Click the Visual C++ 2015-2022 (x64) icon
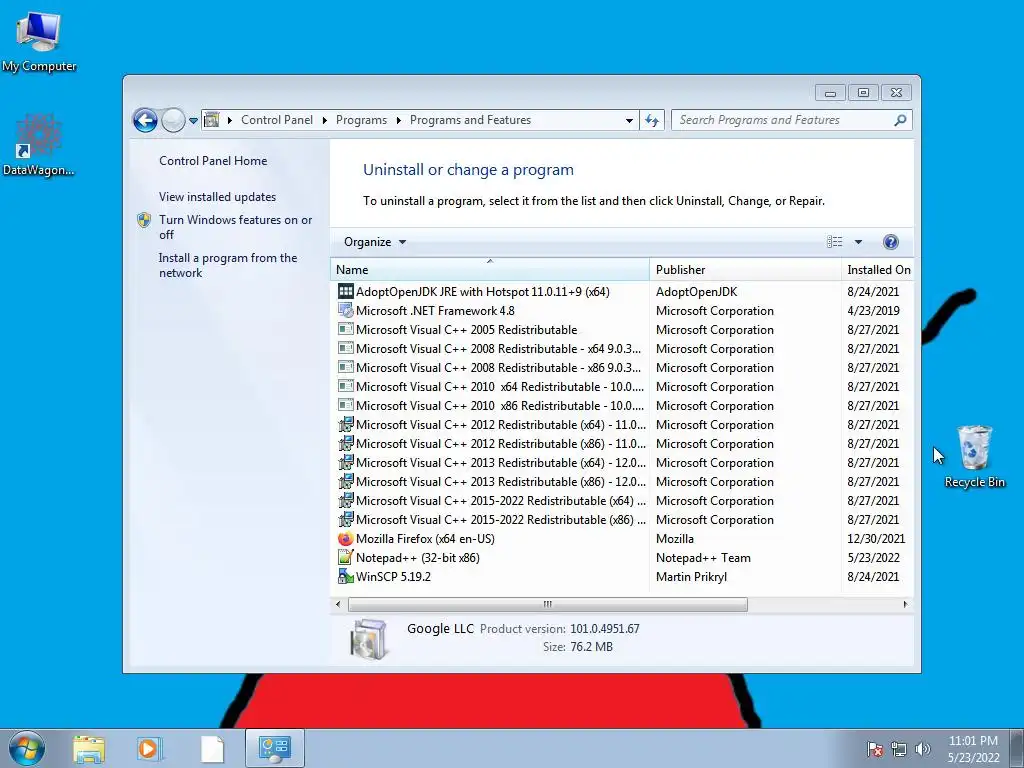Viewport: 1024px width, 768px height. coord(345,500)
